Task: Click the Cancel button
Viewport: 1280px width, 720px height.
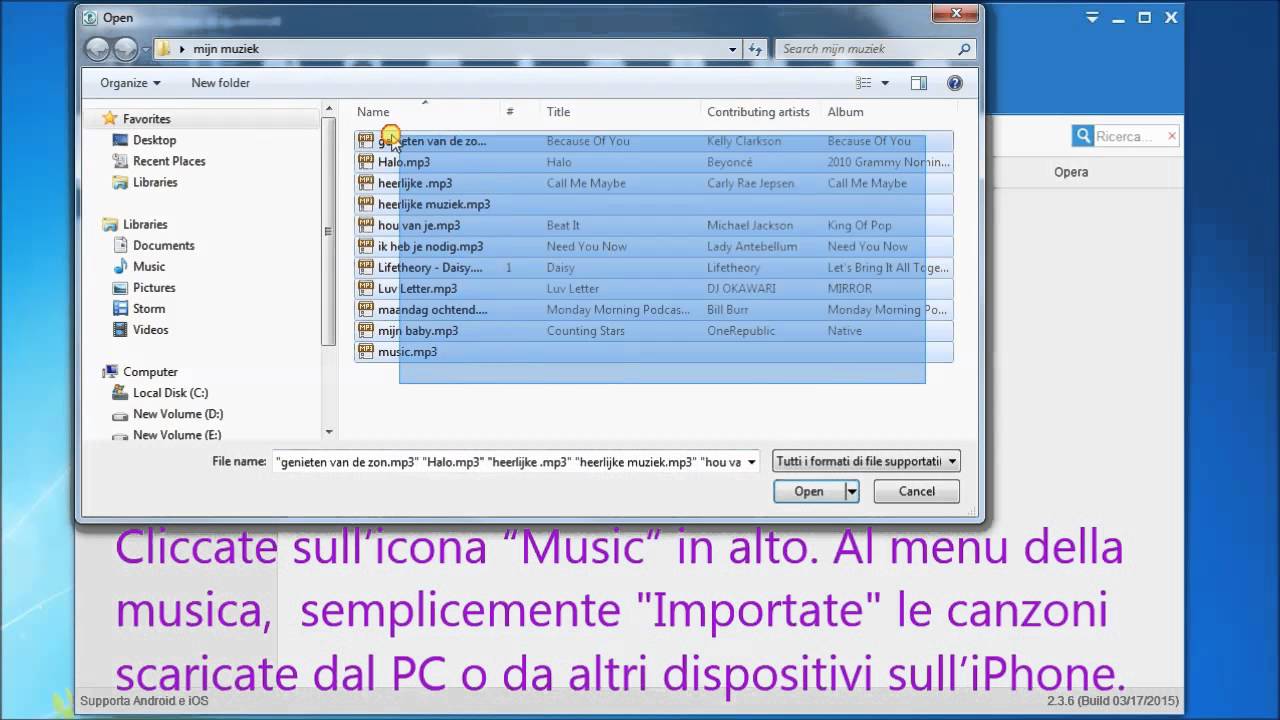Action: click(x=916, y=491)
